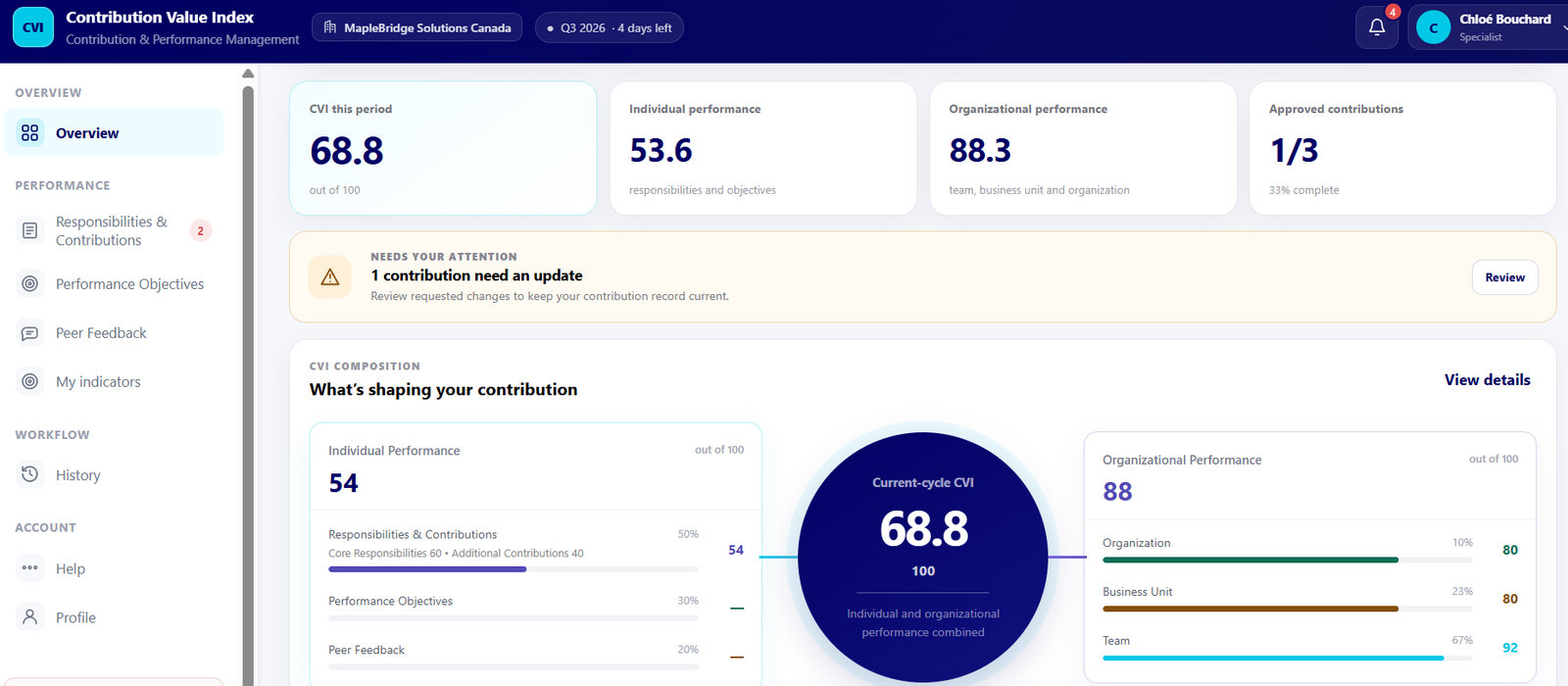The width and height of the screenshot is (1568, 686).
Task: Click the Individual Performance score 54
Action: tap(343, 483)
